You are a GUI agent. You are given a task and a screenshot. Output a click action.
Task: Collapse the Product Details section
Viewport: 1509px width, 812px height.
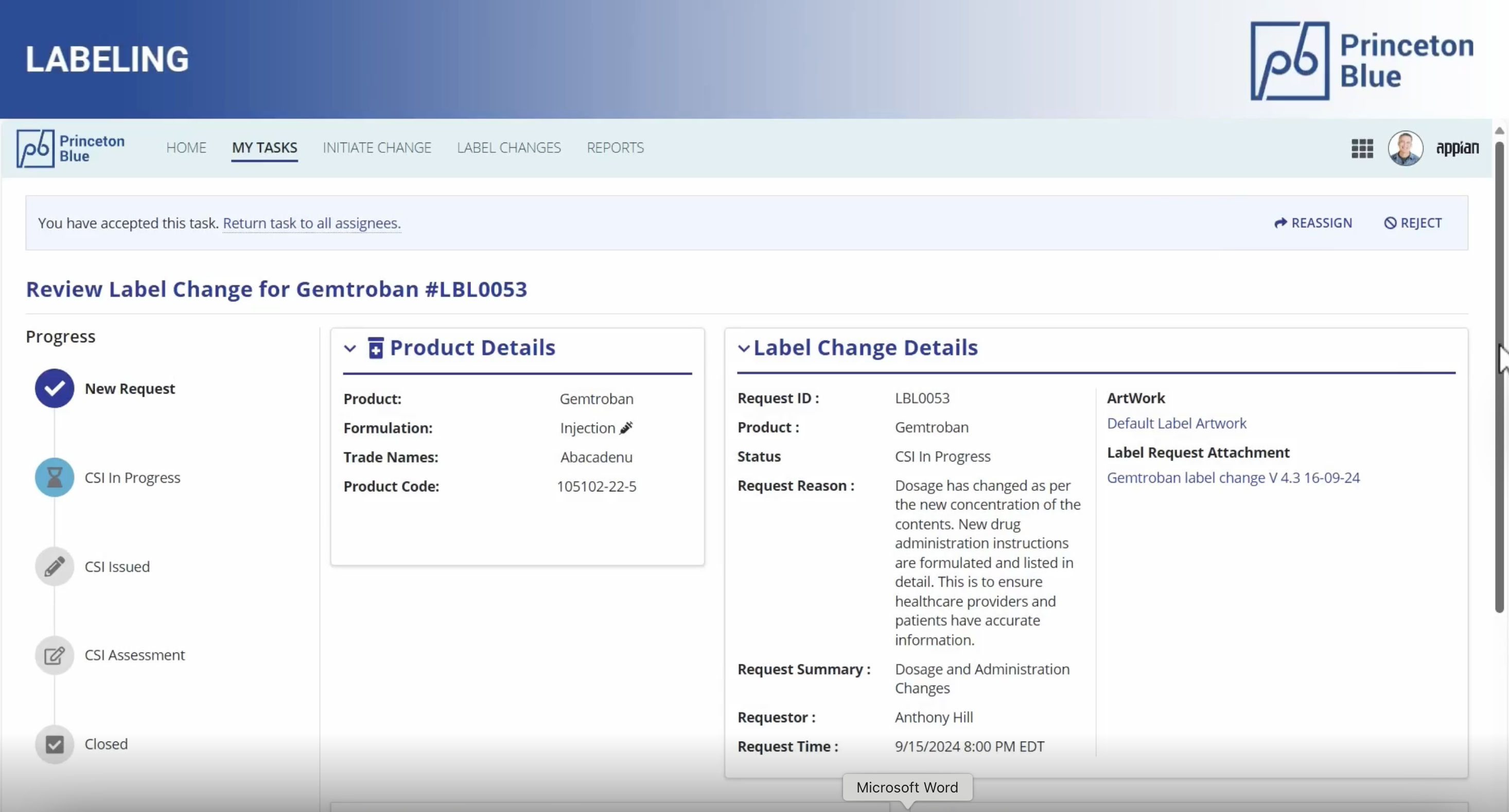350,348
